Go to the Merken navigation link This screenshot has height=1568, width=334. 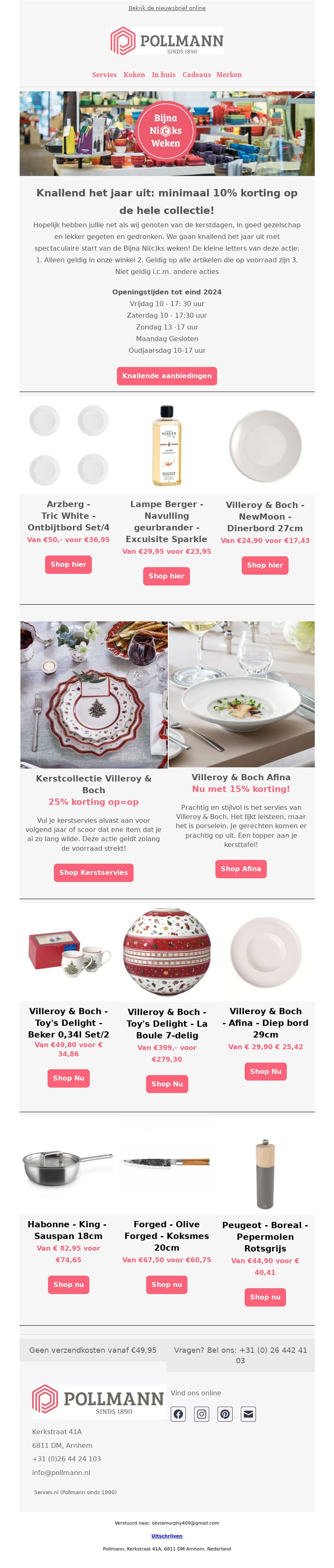tap(229, 75)
